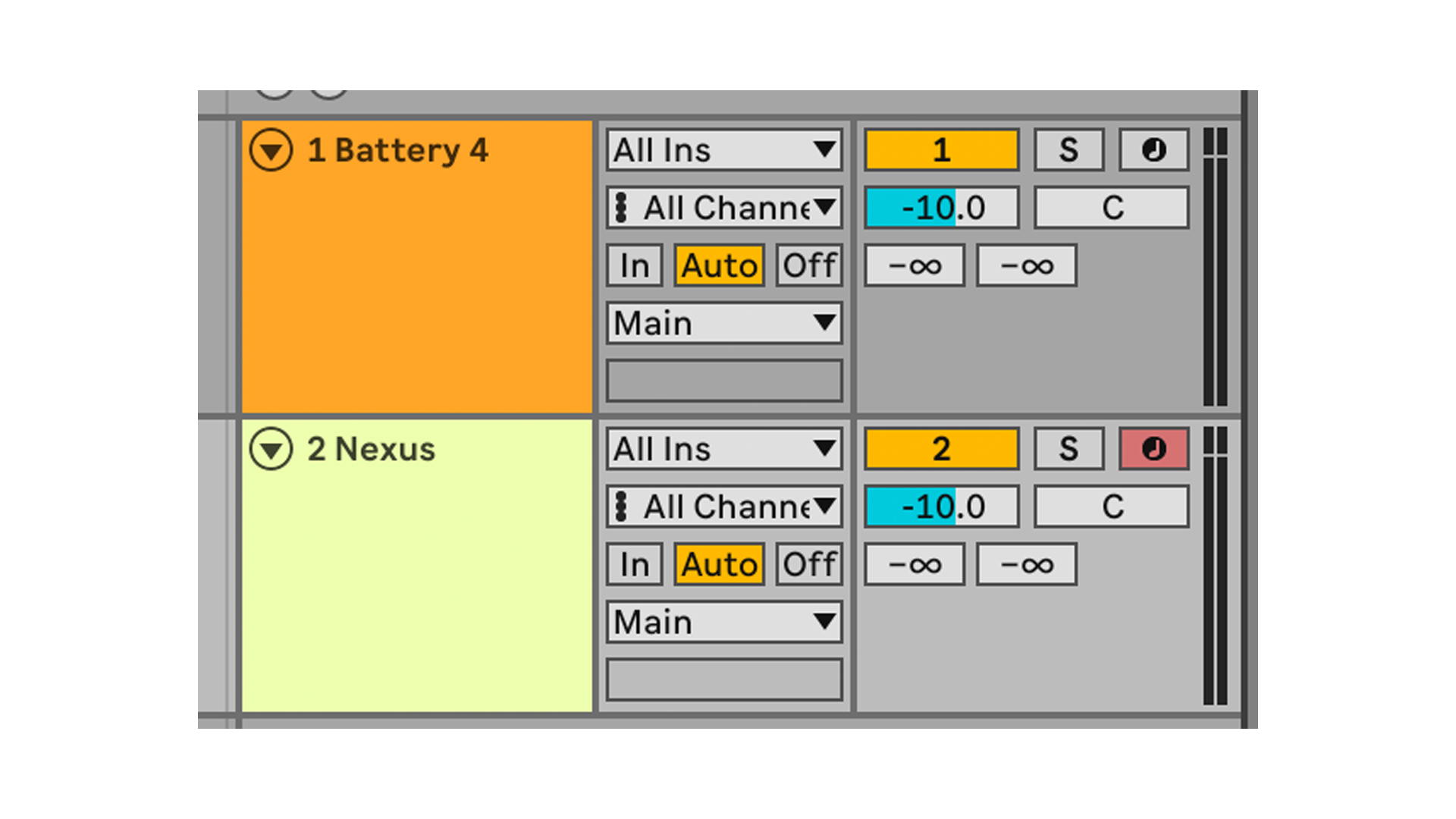
Task: Open All Ins input dropdown on Battery 4
Action: [724, 149]
